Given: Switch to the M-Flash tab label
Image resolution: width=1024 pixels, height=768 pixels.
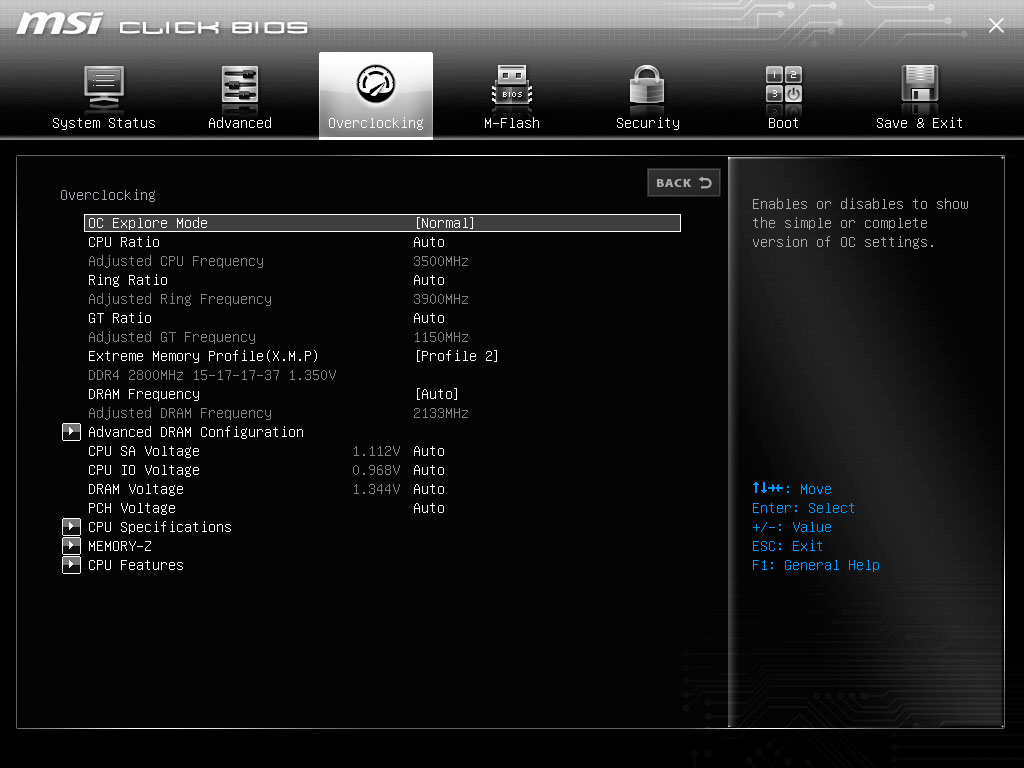Looking at the screenshot, I should click(512, 123).
